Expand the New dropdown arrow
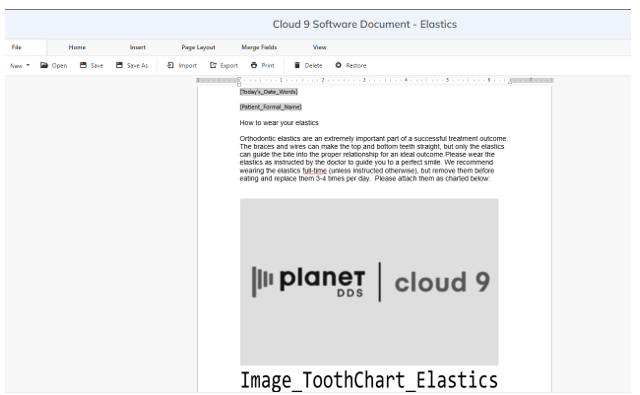This screenshot has height=395, width=640. click(x=28, y=65)
